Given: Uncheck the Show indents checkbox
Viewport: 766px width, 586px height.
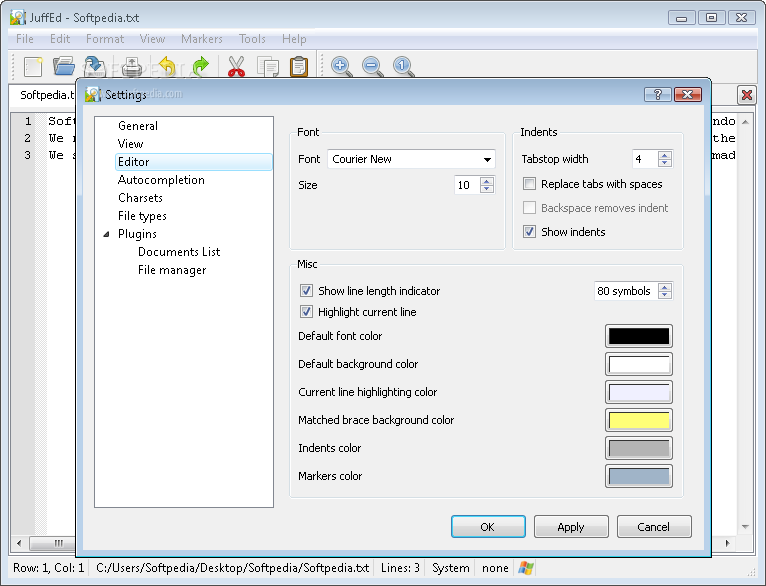Looking at the screenshot, I should (x=529, y=231).
